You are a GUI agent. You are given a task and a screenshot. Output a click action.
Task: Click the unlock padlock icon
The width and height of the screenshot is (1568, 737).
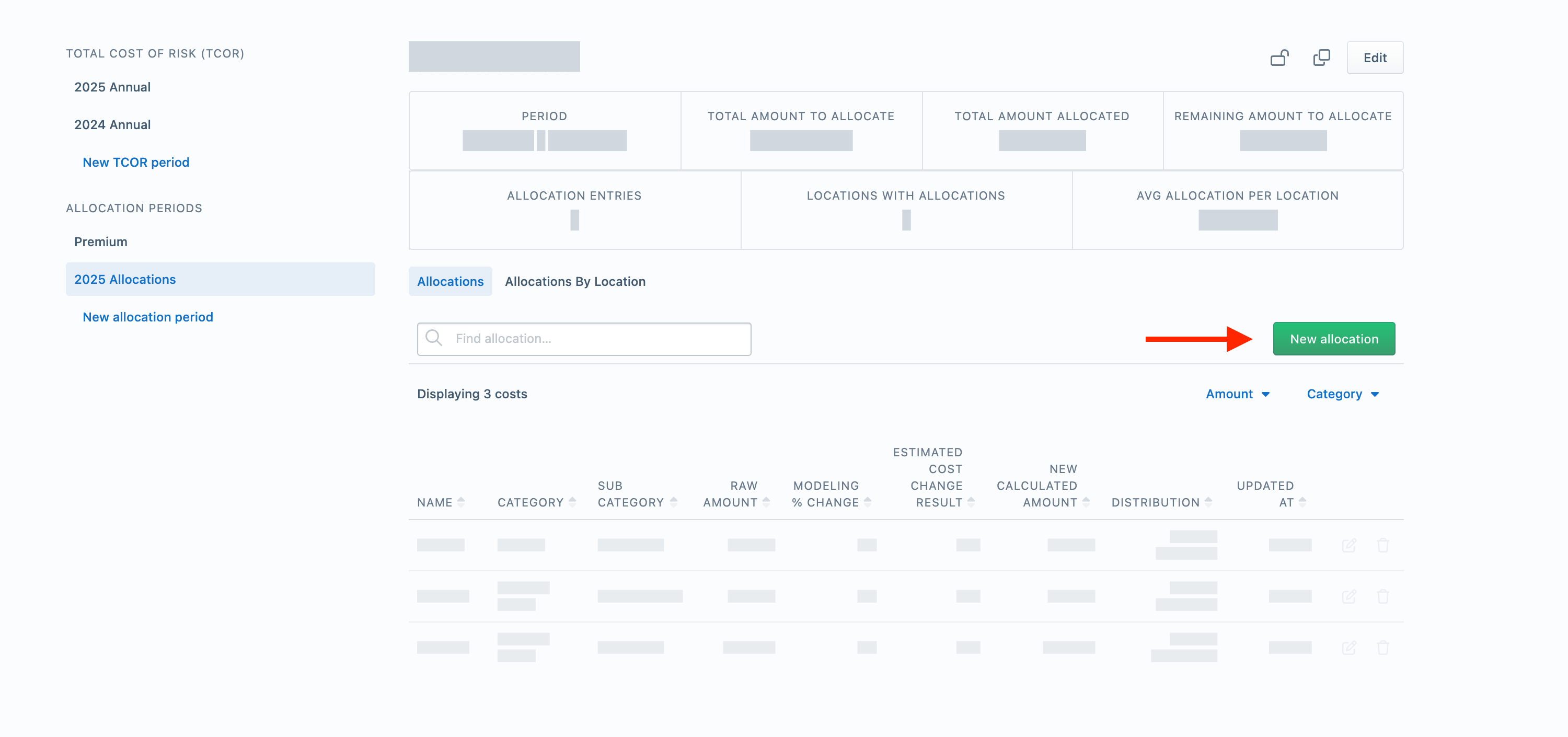click(1279, 58)
